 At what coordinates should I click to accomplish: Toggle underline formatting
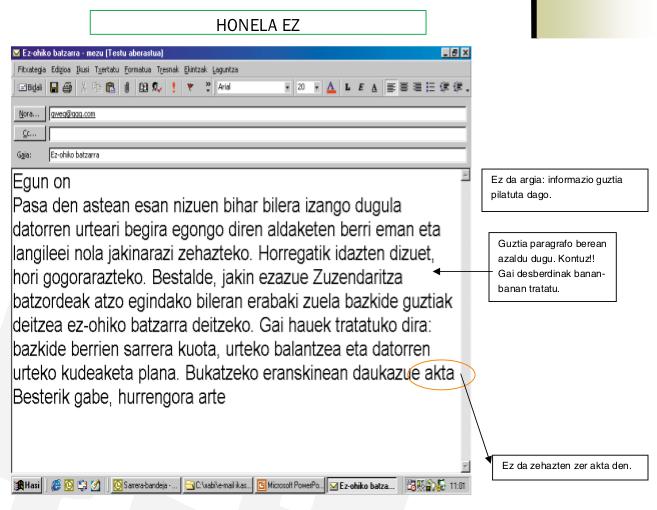tap(372, 87)
